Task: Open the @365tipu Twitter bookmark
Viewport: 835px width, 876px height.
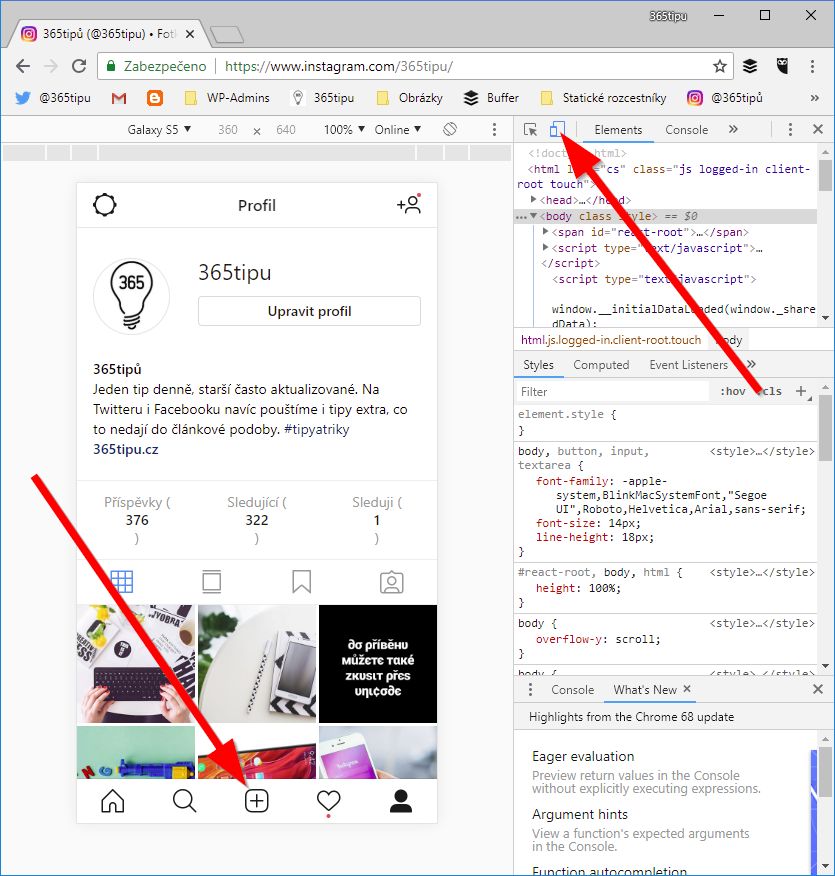Action: coord(53,98)
